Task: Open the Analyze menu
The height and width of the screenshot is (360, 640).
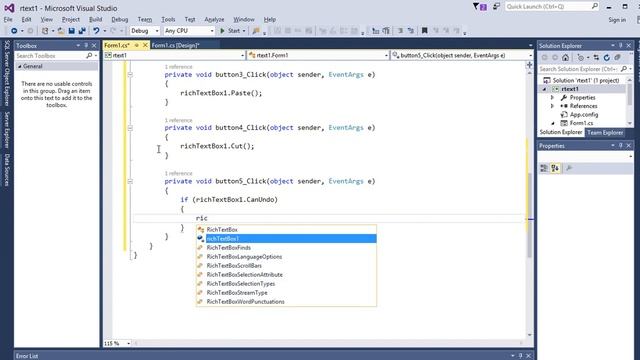Action: [214, 19]
